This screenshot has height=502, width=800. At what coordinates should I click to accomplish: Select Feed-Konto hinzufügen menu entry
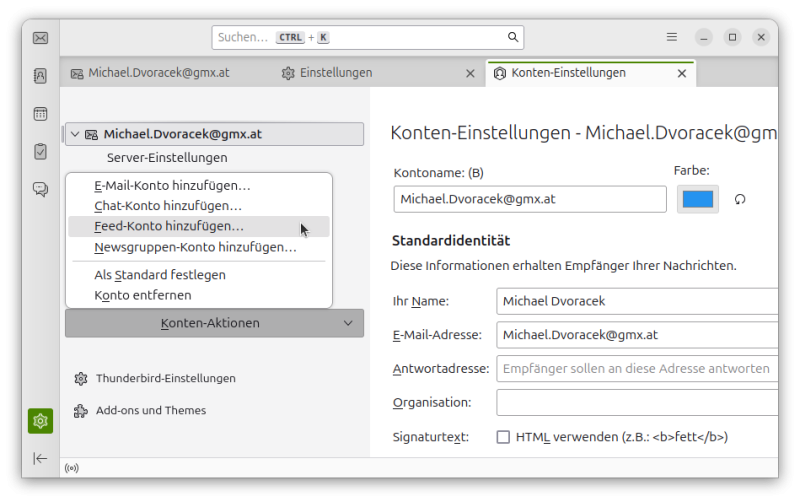tap(169, 226)
